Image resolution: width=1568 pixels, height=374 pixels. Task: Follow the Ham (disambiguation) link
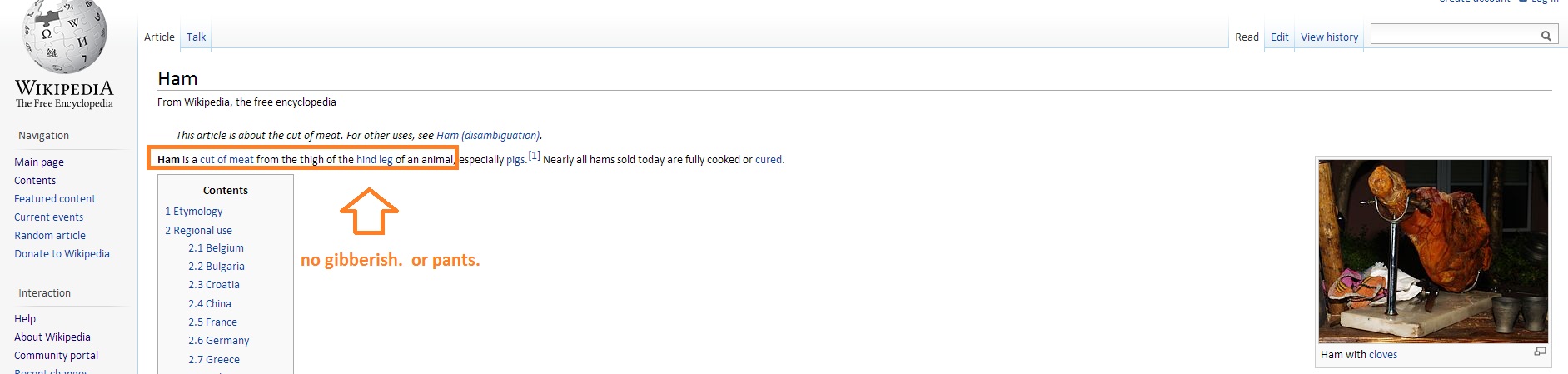point(488,136)
